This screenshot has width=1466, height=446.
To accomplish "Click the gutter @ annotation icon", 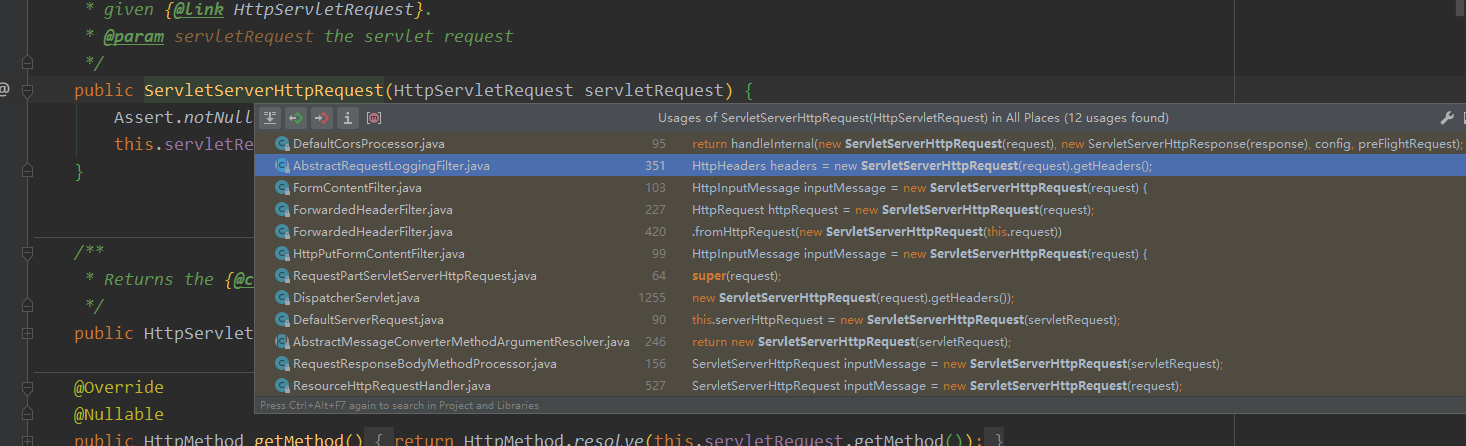I will click(x=4, y=90).
